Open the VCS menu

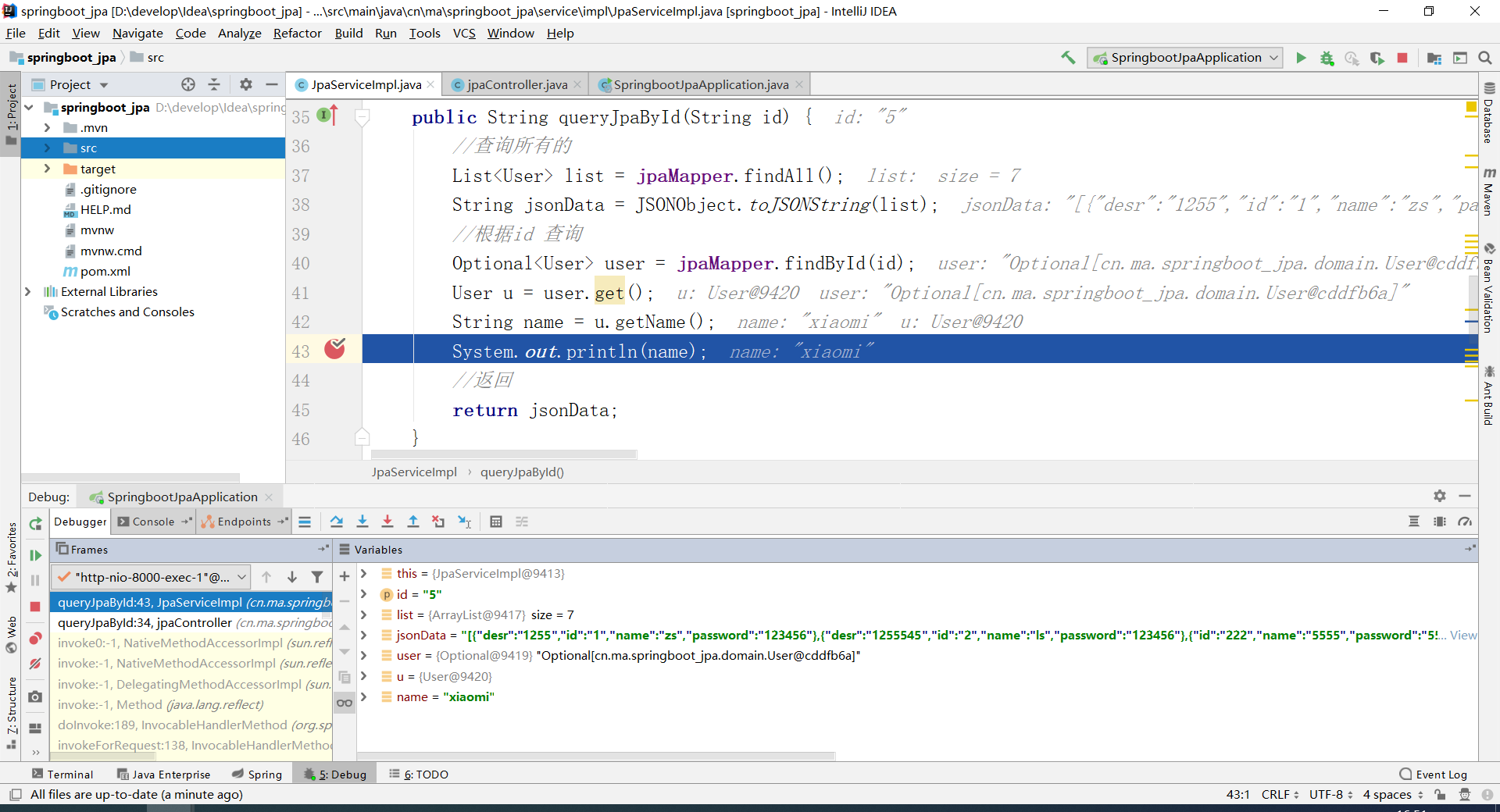click(x=464, y=33)
